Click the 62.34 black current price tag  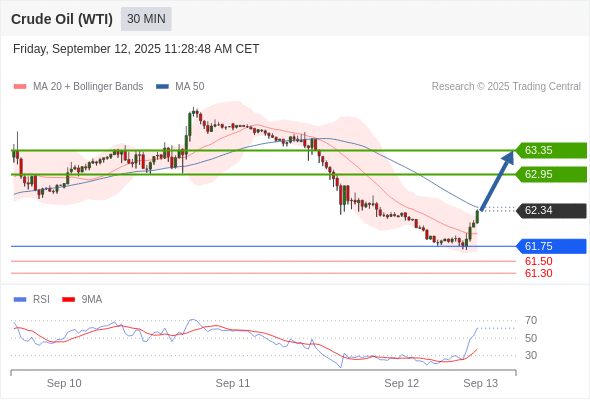pyautogui.click(x=551, y=210)
